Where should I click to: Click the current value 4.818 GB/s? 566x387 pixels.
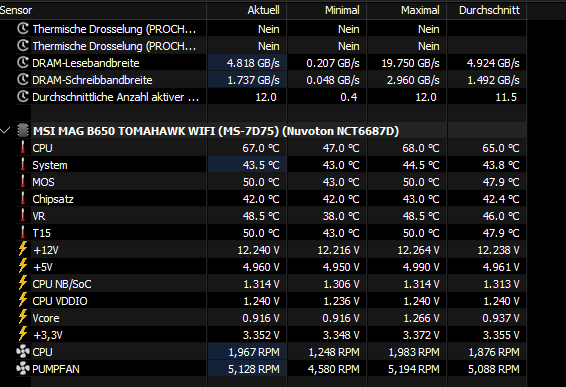253,63
